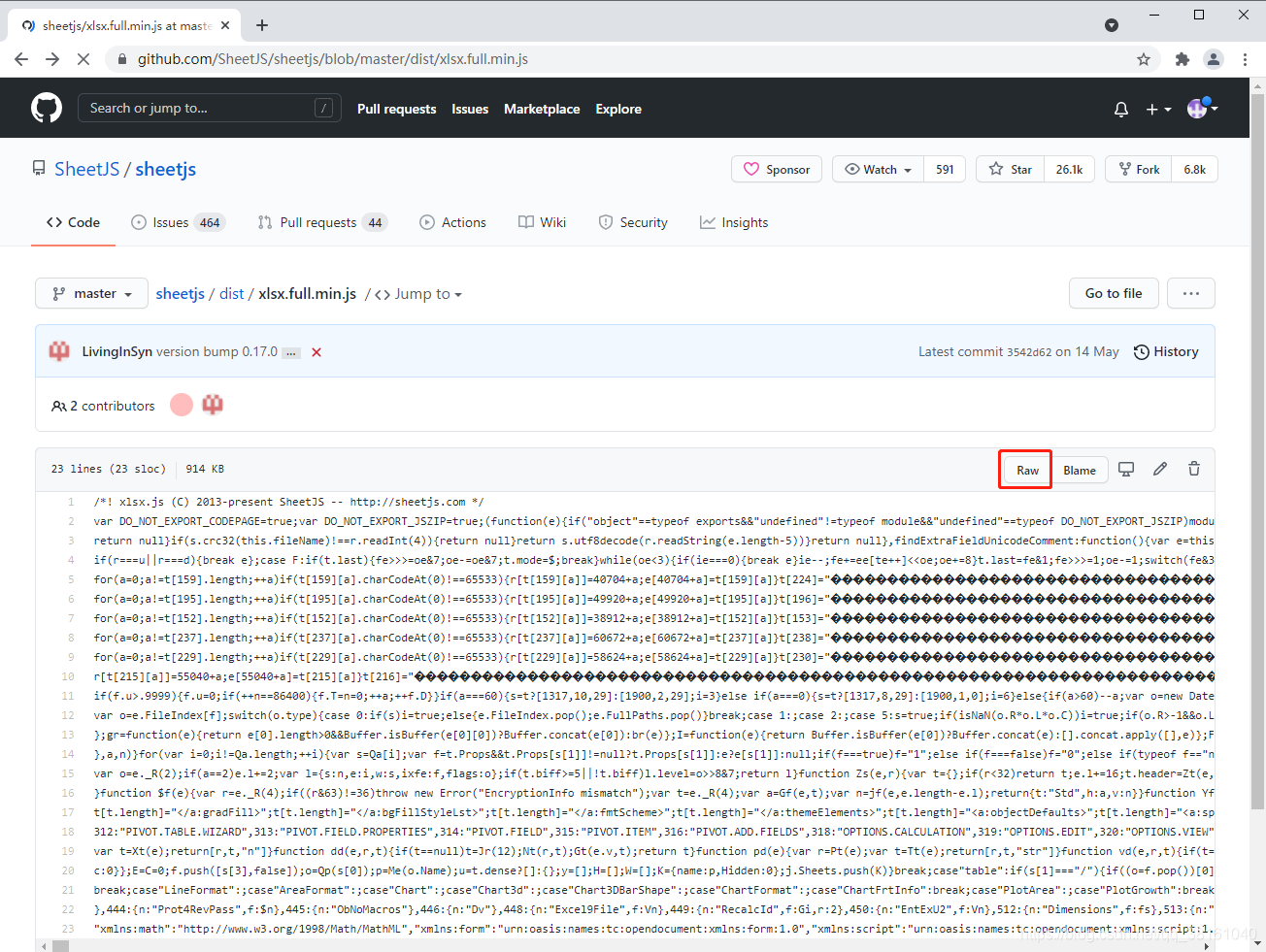Screen dimensions: 1266x952
Task: Click the failed status red X
Action: pos(316,352)
